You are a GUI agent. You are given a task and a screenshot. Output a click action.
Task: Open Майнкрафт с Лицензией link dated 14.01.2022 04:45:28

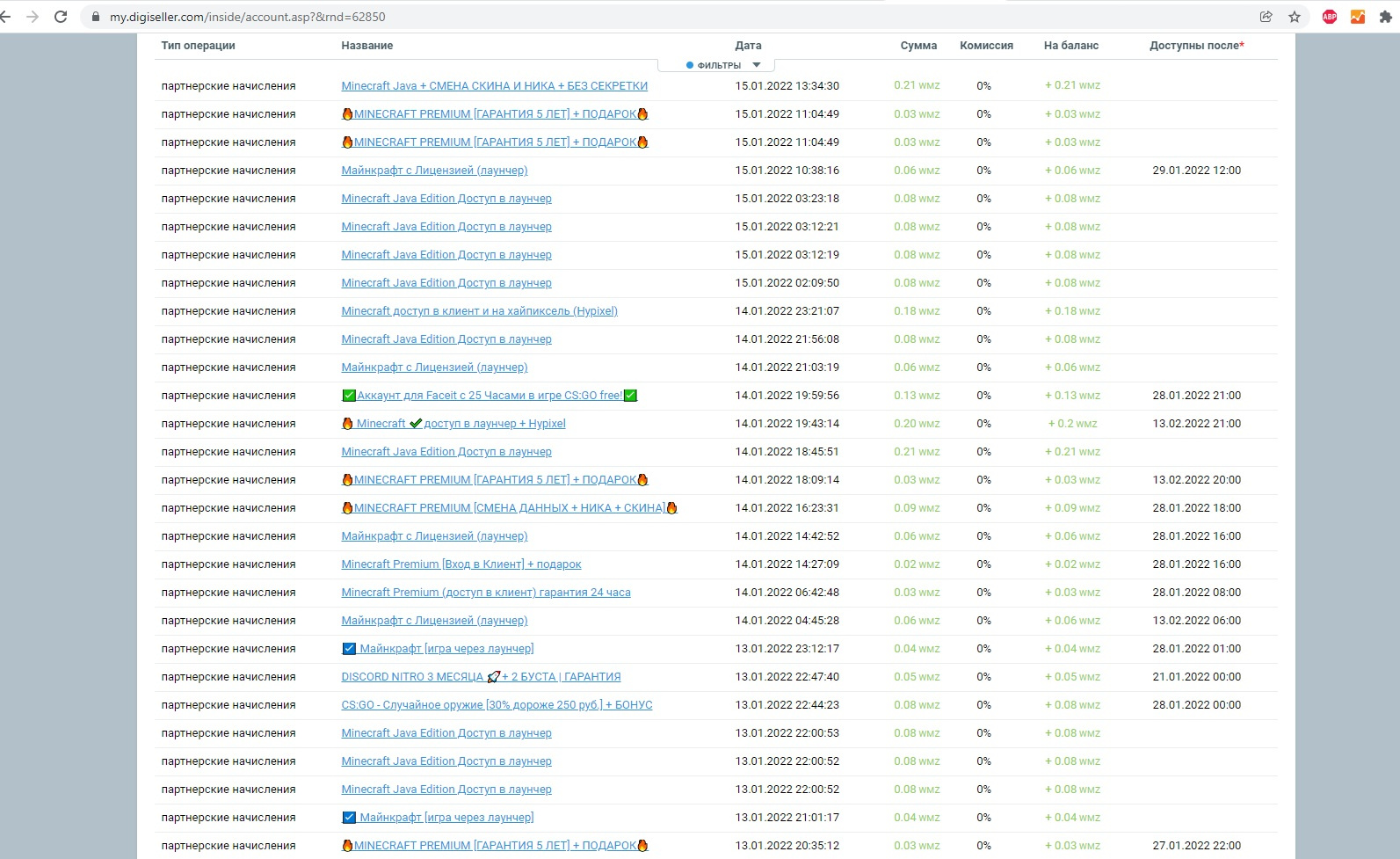pos(434,621)
